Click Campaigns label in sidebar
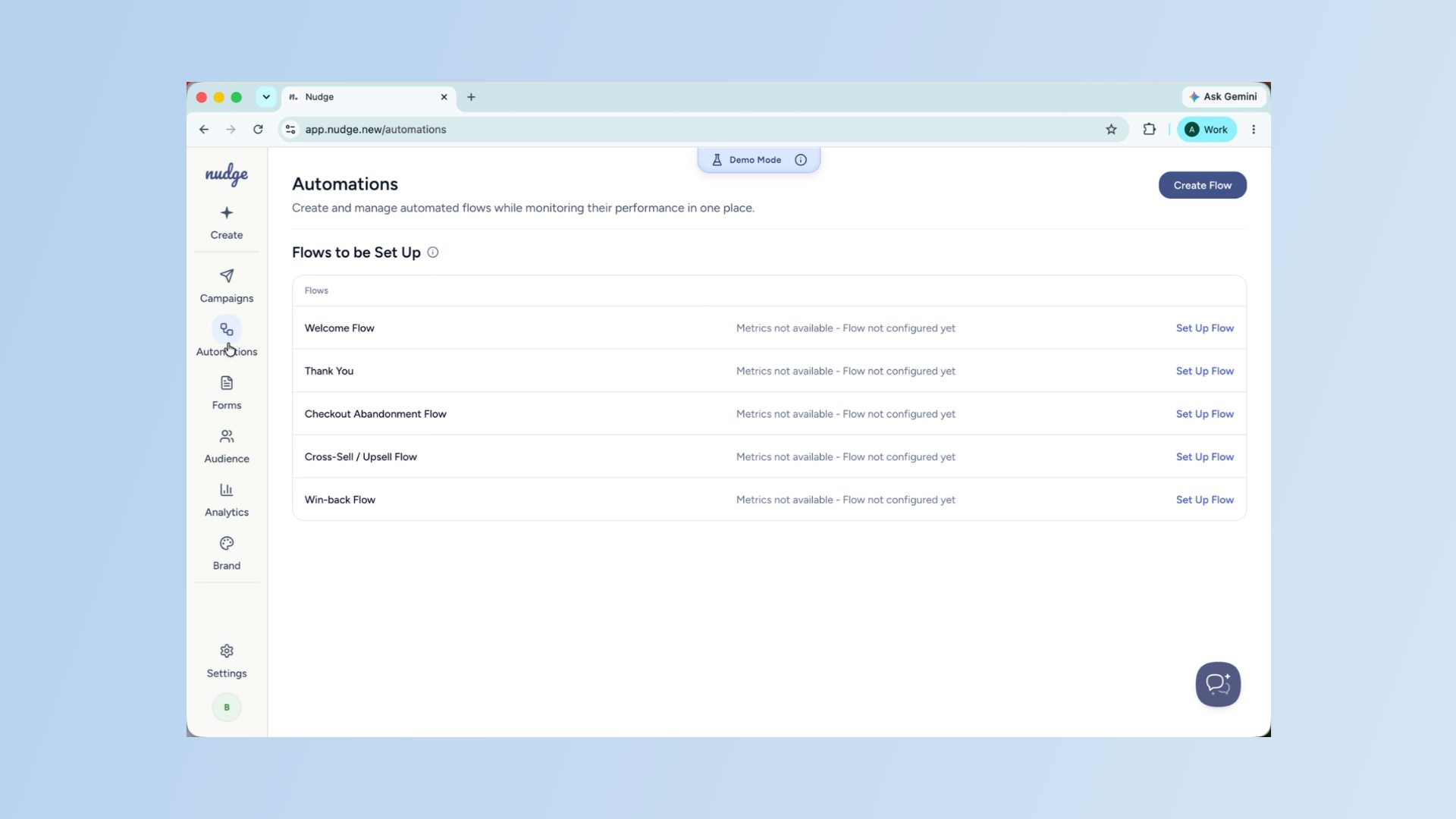Screen dimensions: 1456x819 227,299
